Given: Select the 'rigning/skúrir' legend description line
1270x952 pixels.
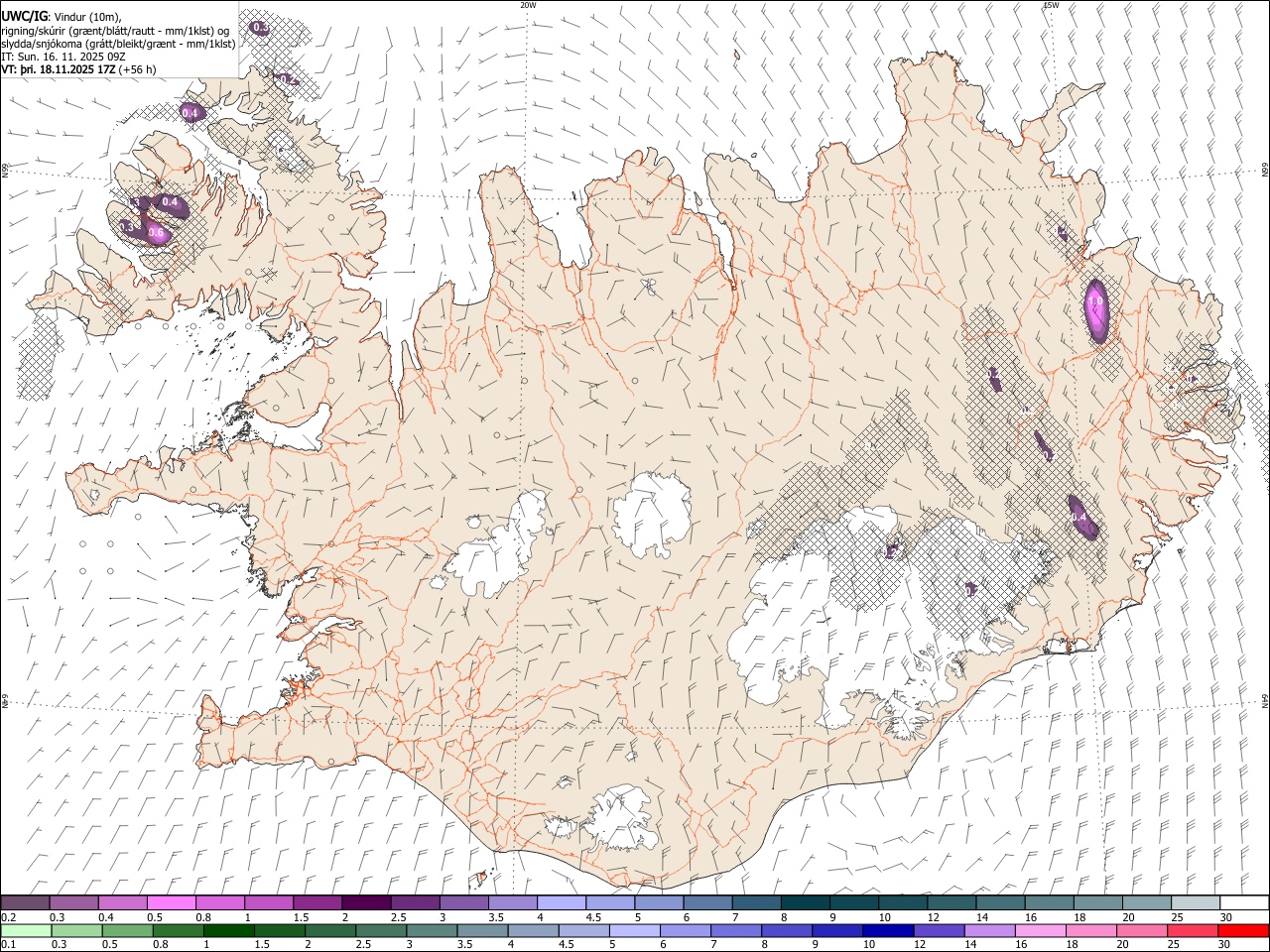Looking at the screenshot, I should click(115, 30).
